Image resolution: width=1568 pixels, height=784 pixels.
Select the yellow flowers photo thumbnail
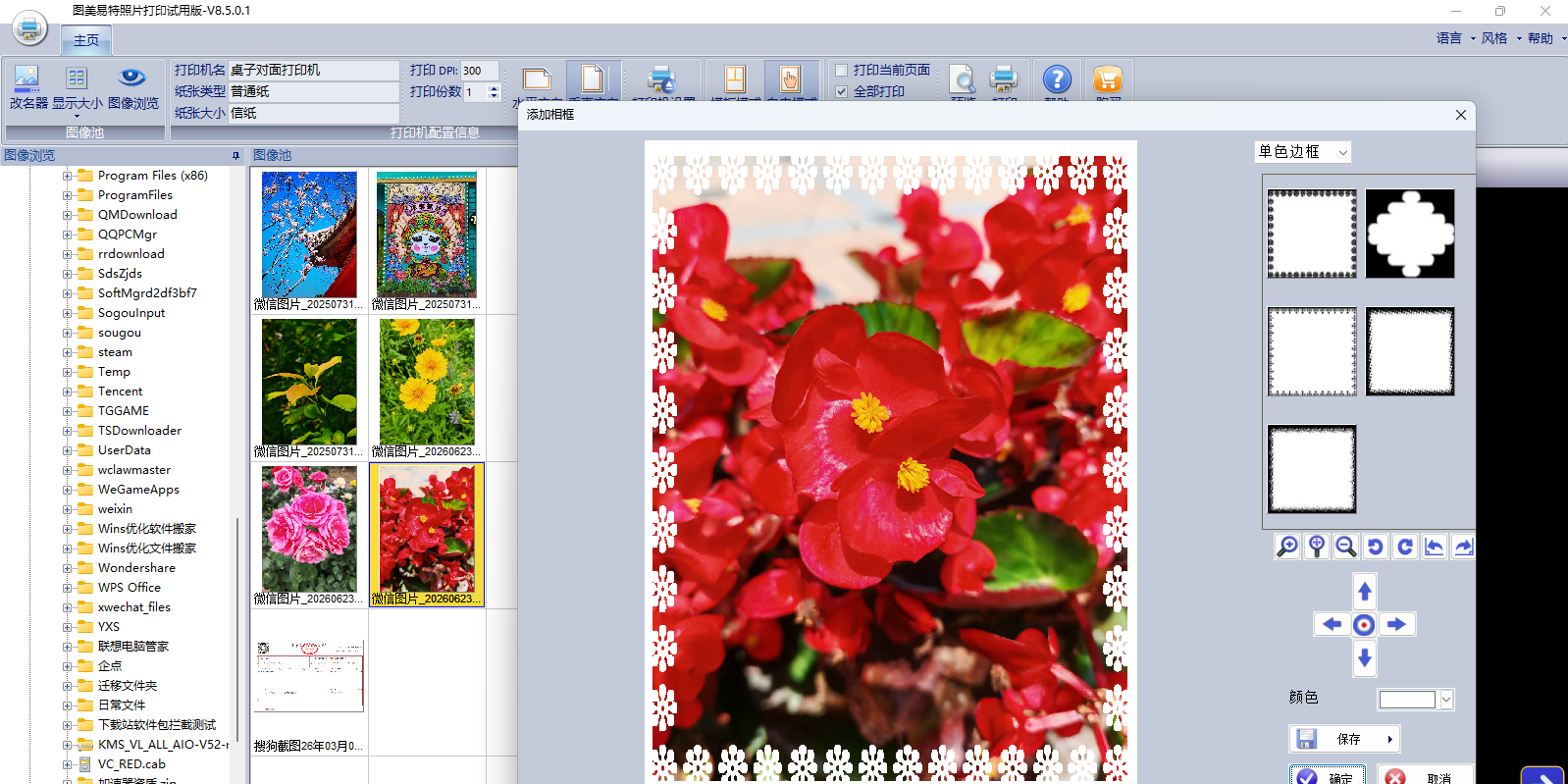pos(427,382)
